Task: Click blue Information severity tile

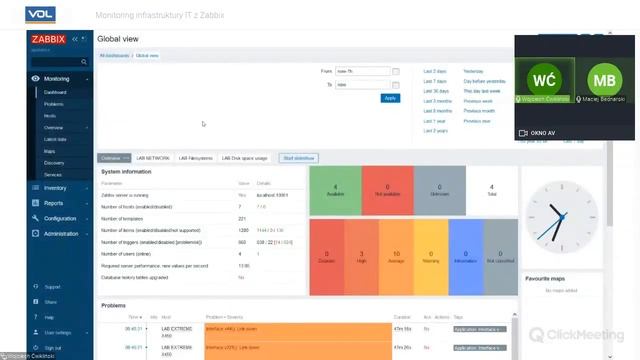Action: [x=466, y=257]
